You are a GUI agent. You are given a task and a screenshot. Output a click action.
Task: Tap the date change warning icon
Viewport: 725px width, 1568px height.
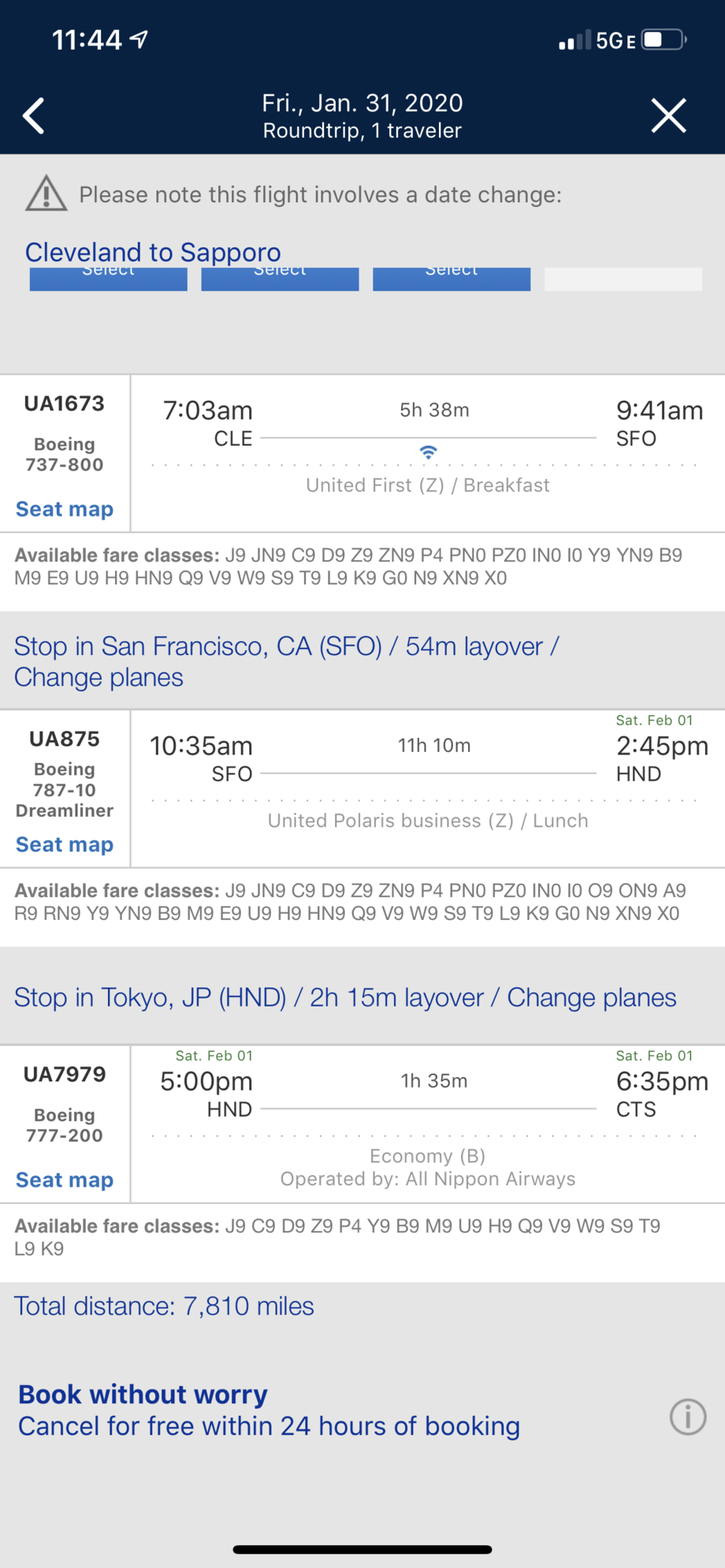coord(46,194)
